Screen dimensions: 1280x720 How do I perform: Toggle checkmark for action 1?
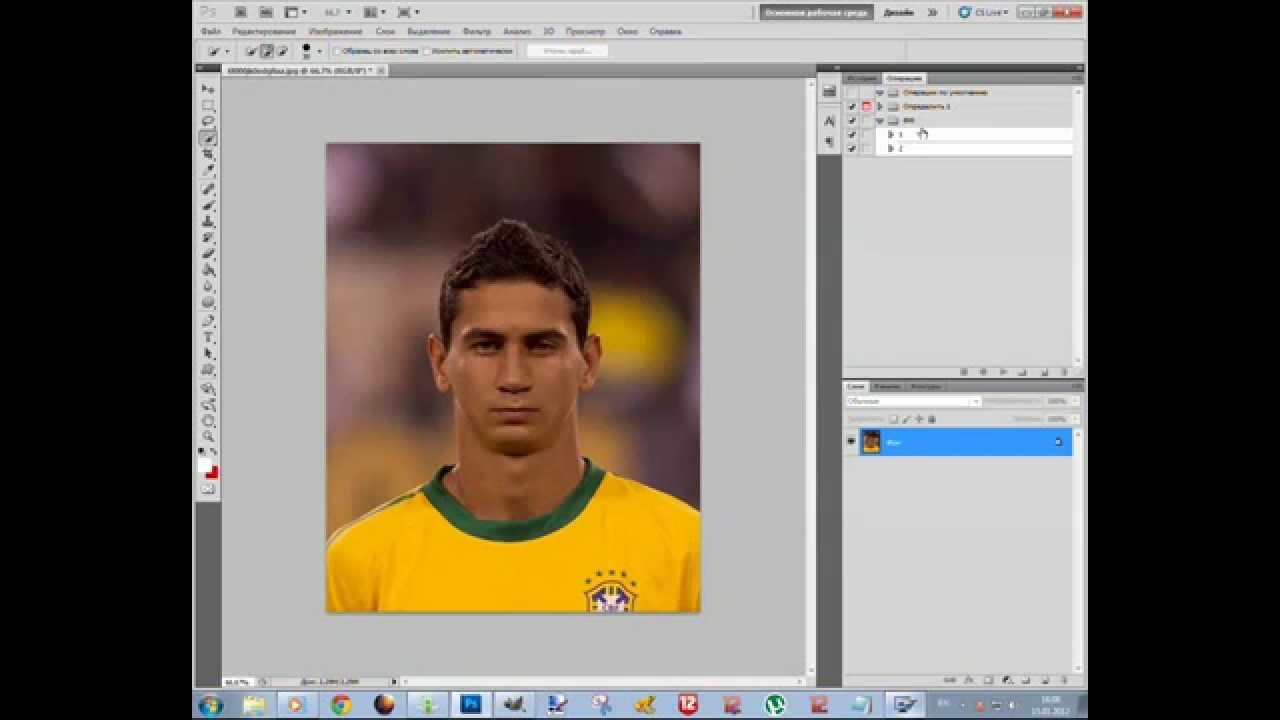[852, 134]
